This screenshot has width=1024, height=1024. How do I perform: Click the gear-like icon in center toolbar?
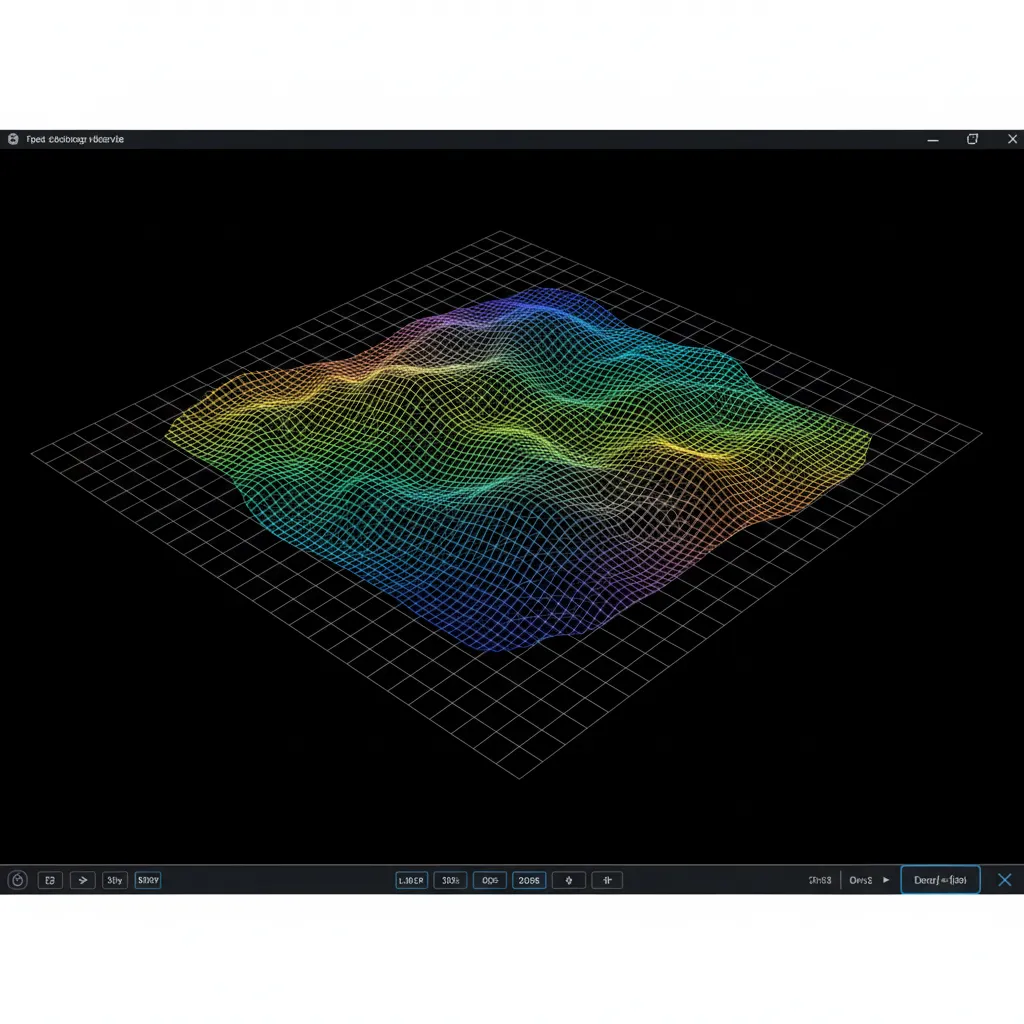pyautogui.click(x=569, y=880)
